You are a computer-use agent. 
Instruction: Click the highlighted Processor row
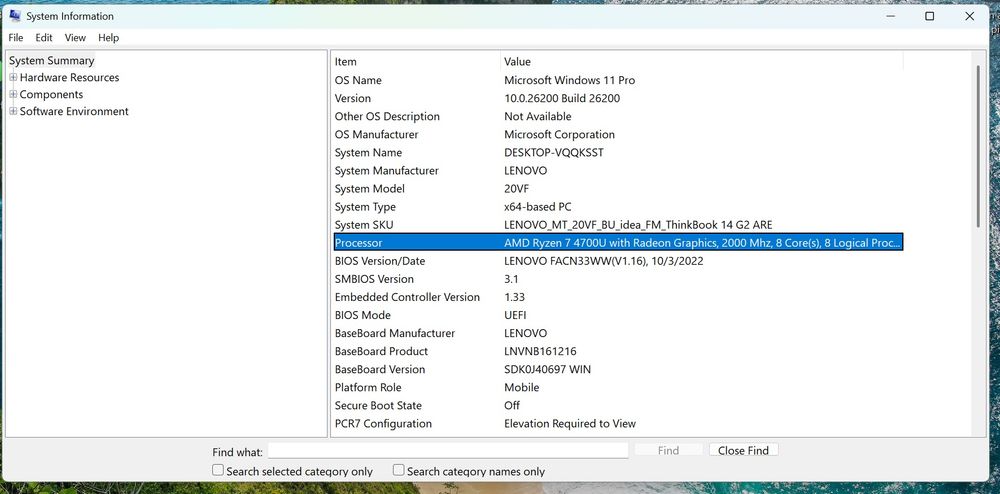click(618, 242)
